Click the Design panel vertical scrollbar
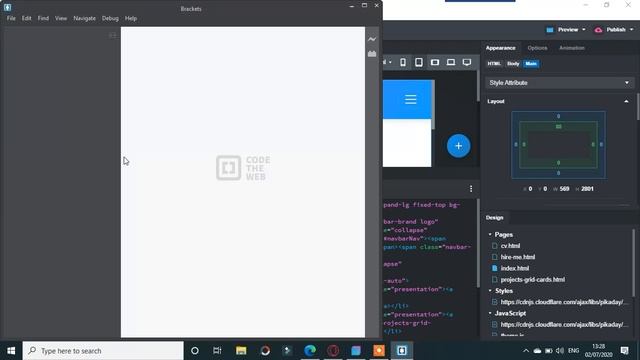 point(633,262)
